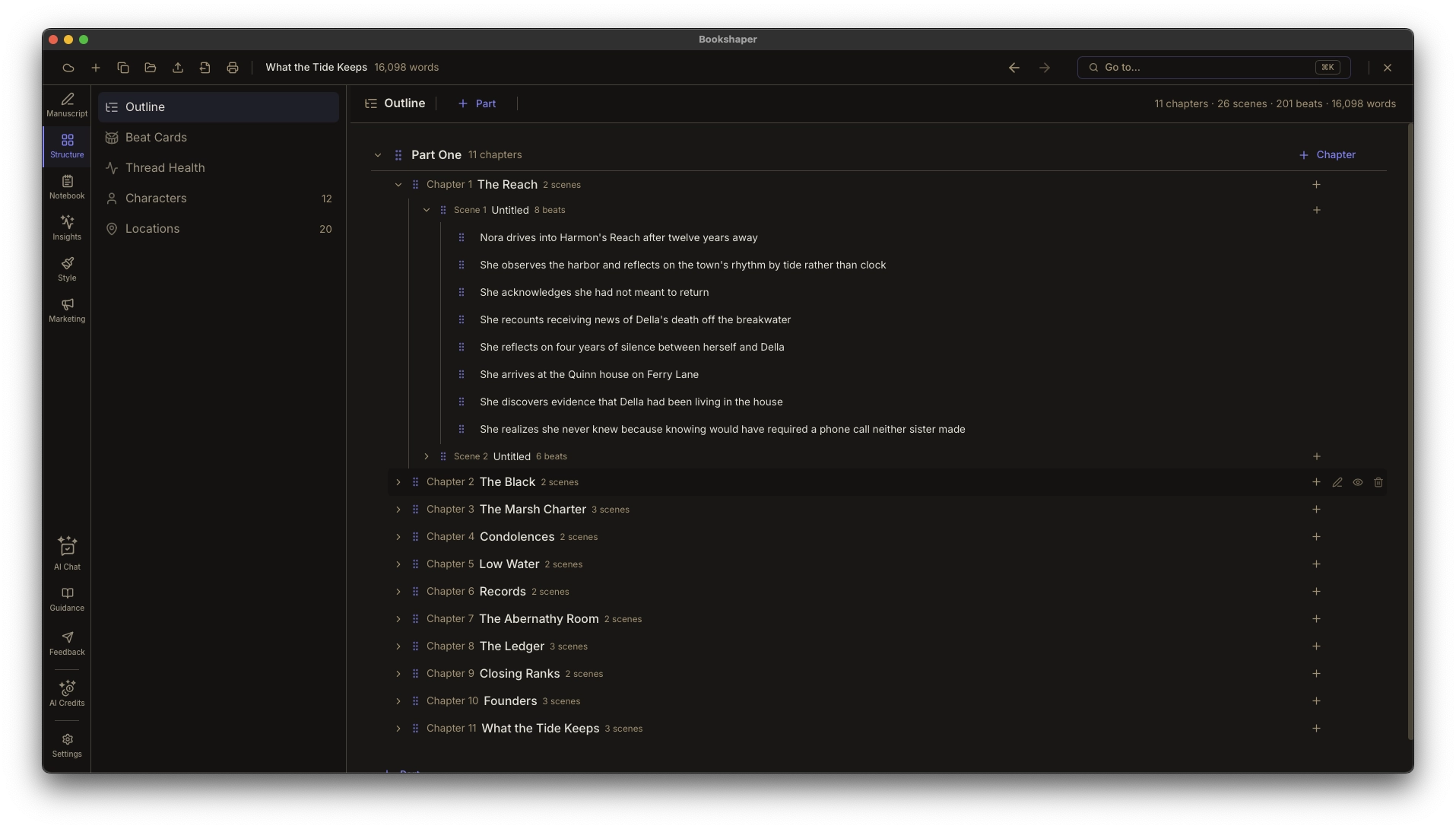
Task: Add beat to Scene 2 Untitled
Action: [x=1316, y=456]
